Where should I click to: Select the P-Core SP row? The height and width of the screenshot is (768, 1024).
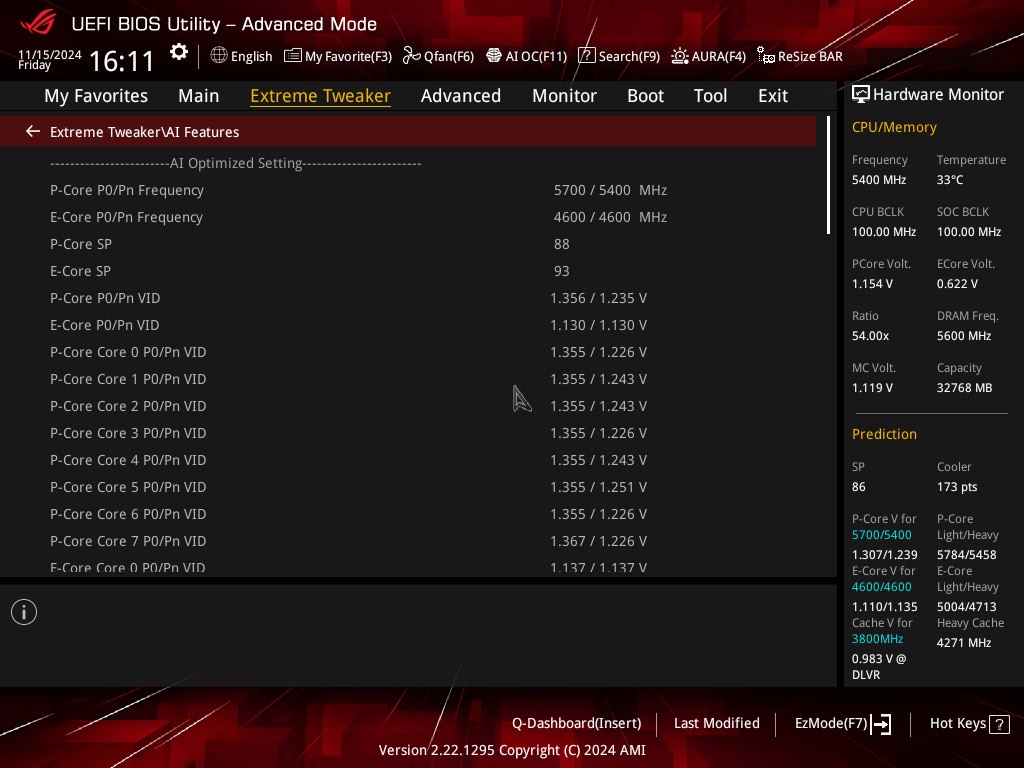(x=408, y=244)
